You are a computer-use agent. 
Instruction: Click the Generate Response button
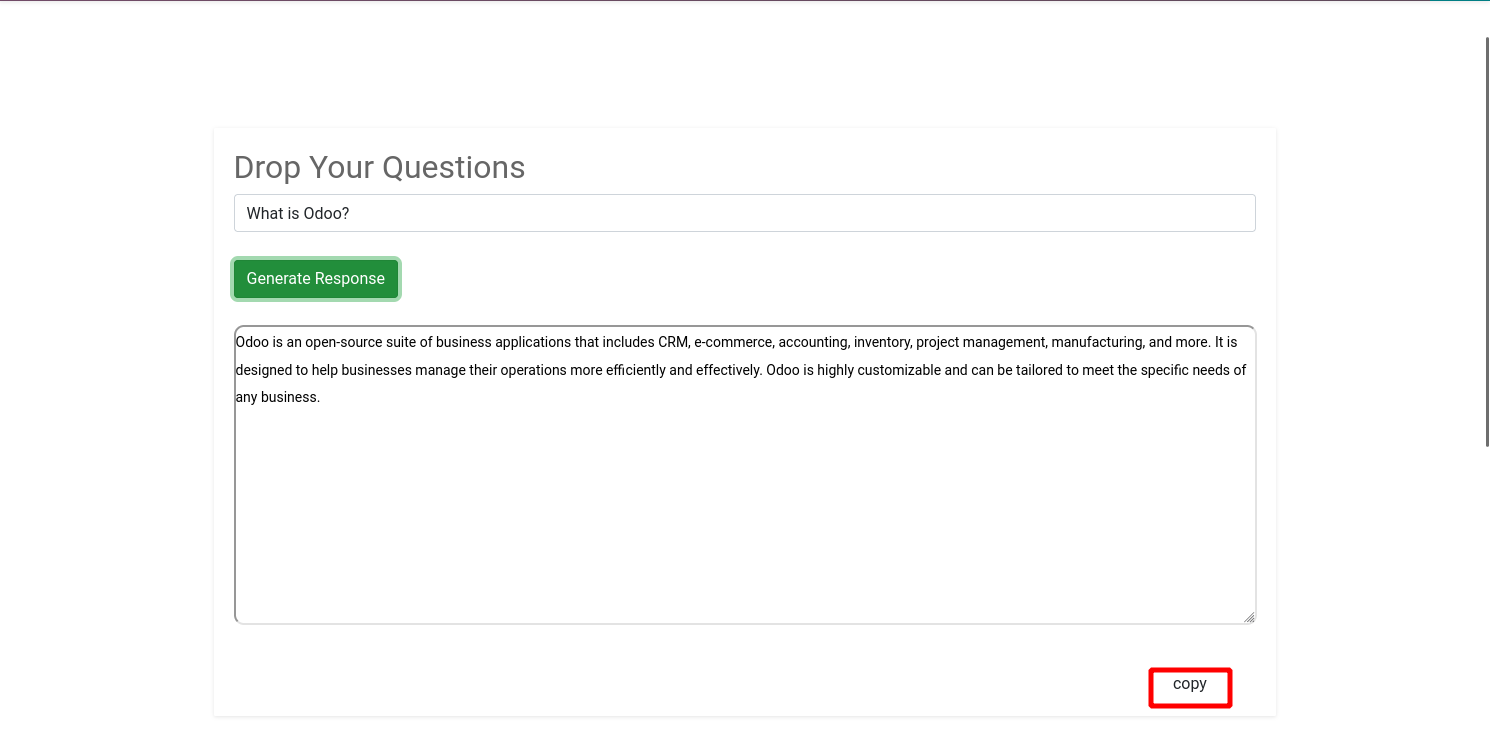click(x=316, y=279)
